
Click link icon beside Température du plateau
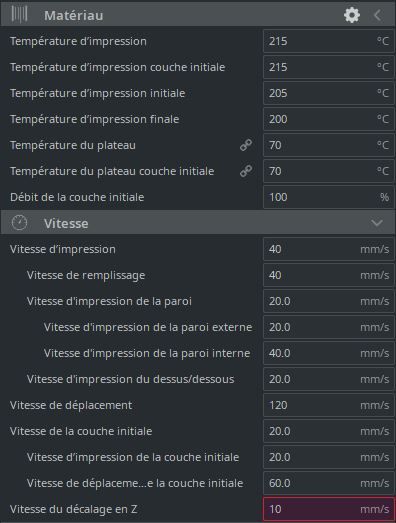246,145
